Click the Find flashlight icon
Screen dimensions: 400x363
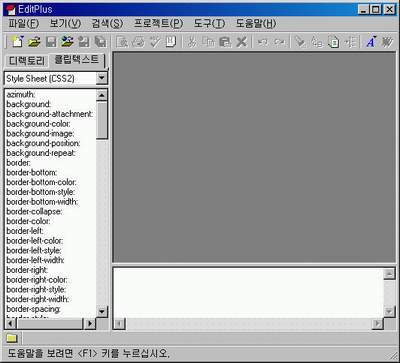[301, 42]
